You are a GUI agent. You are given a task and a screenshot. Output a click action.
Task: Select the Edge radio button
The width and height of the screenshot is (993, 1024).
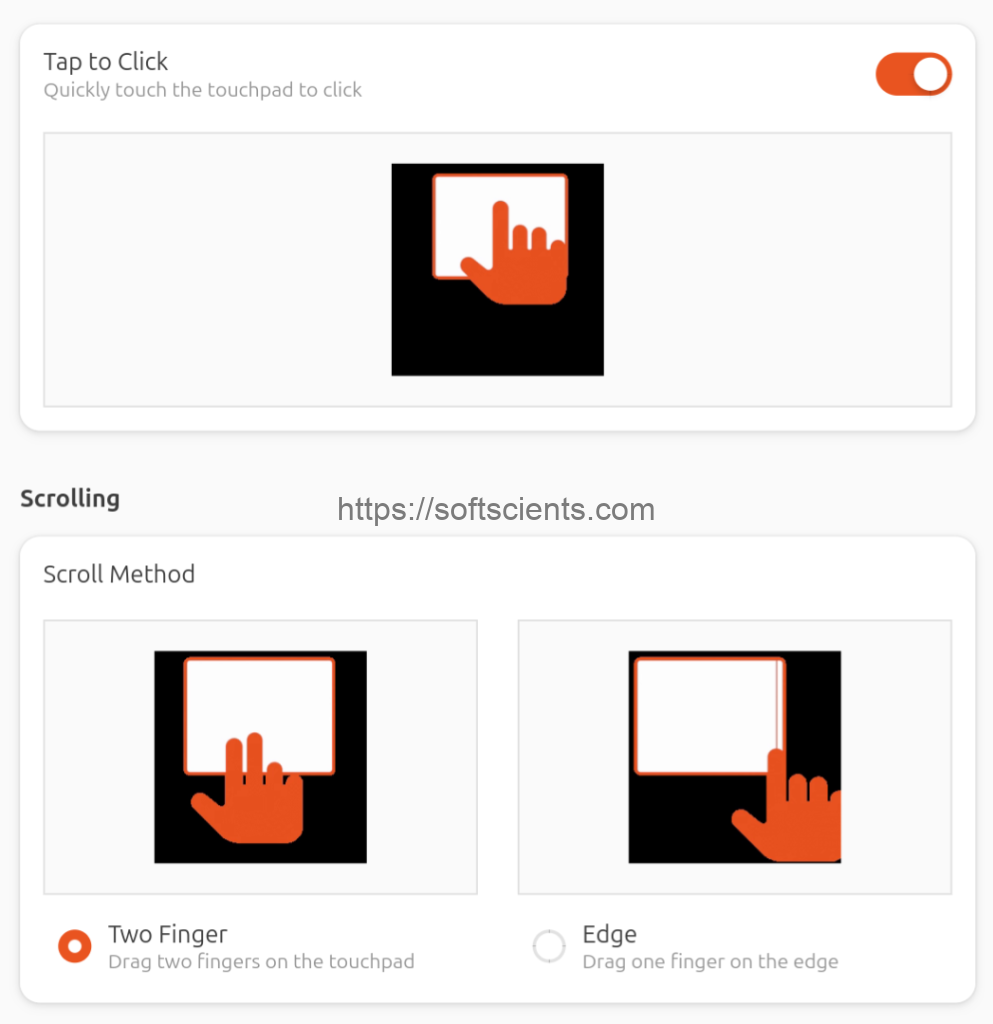549,945
